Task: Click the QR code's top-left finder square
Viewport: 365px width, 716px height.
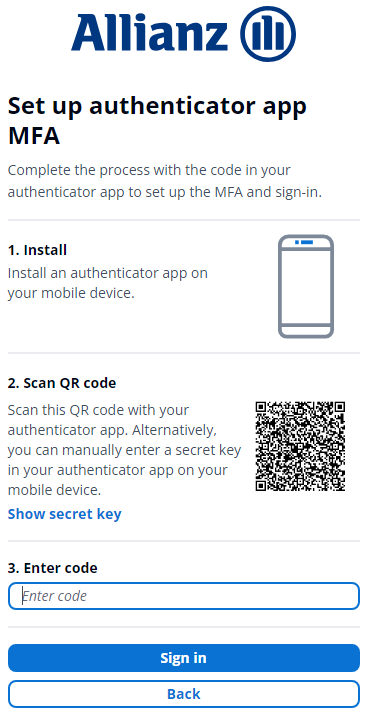Action: coord(262,408)
